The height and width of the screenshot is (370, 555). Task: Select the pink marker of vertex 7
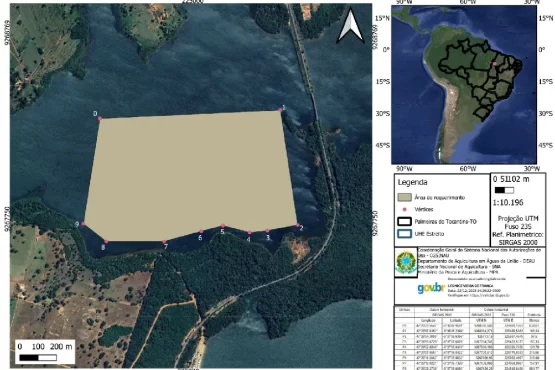164,241
